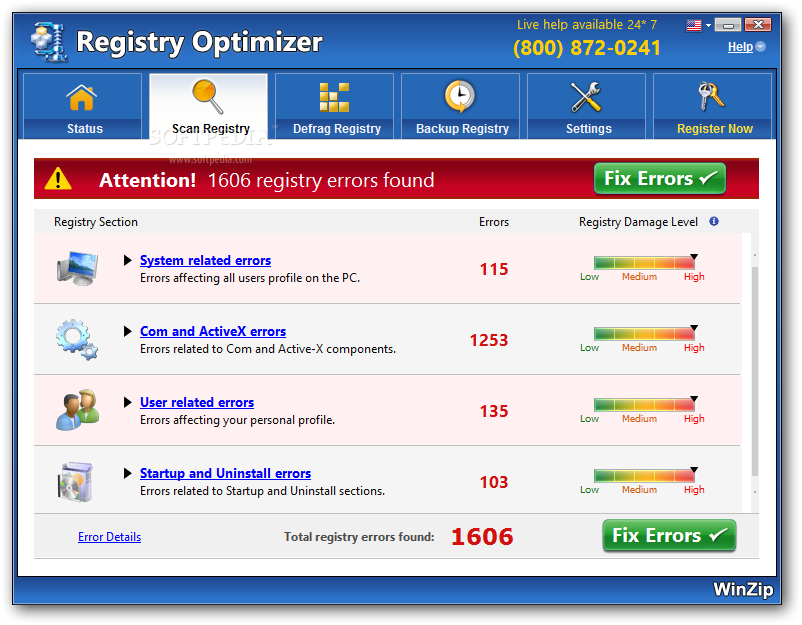
Task: Expand the System related errors triangle
Action: [128, 260]
